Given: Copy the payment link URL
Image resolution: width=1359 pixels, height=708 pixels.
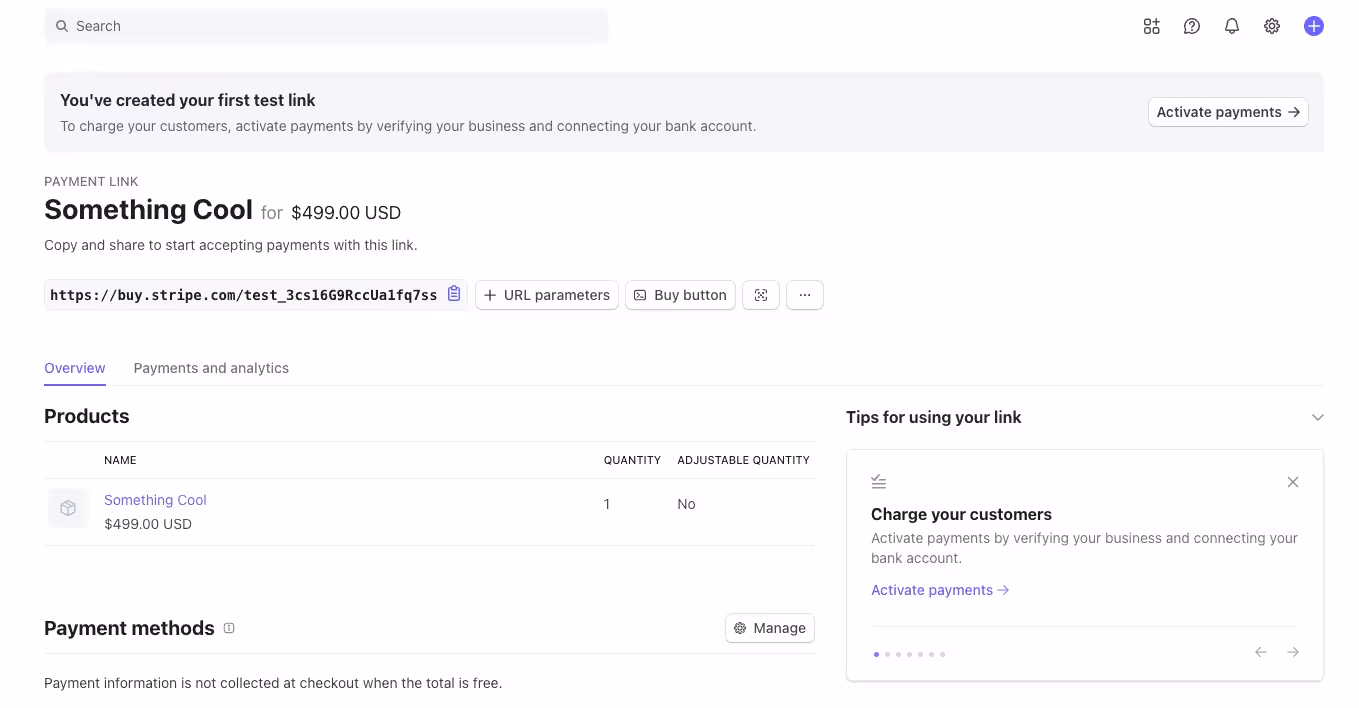Looking at the screenshot, I should 454,294.
